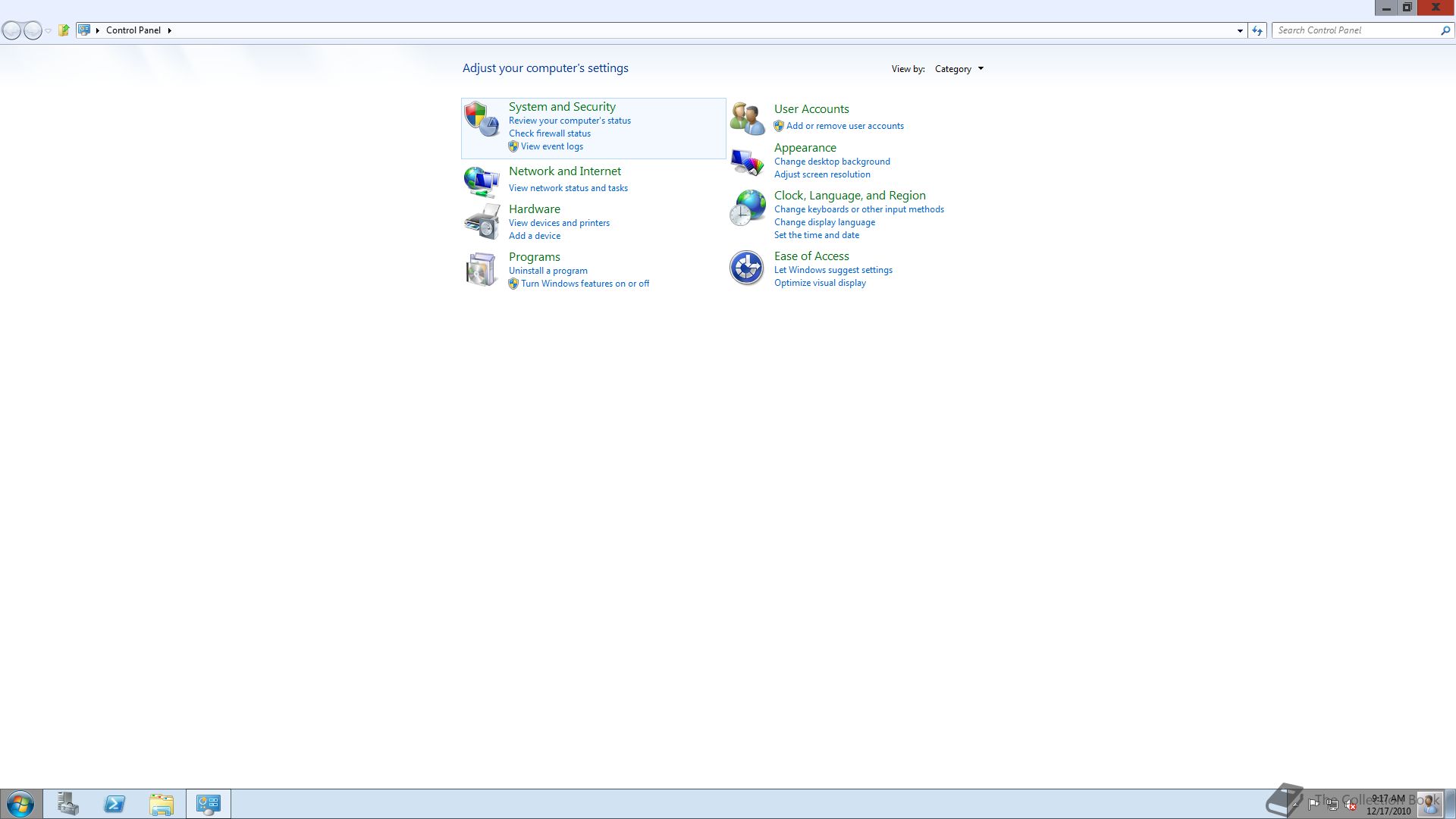Open Network and Internet category
Image resolution: width=1456 pixels, height=819 pixels.
(x=565, y=171)
